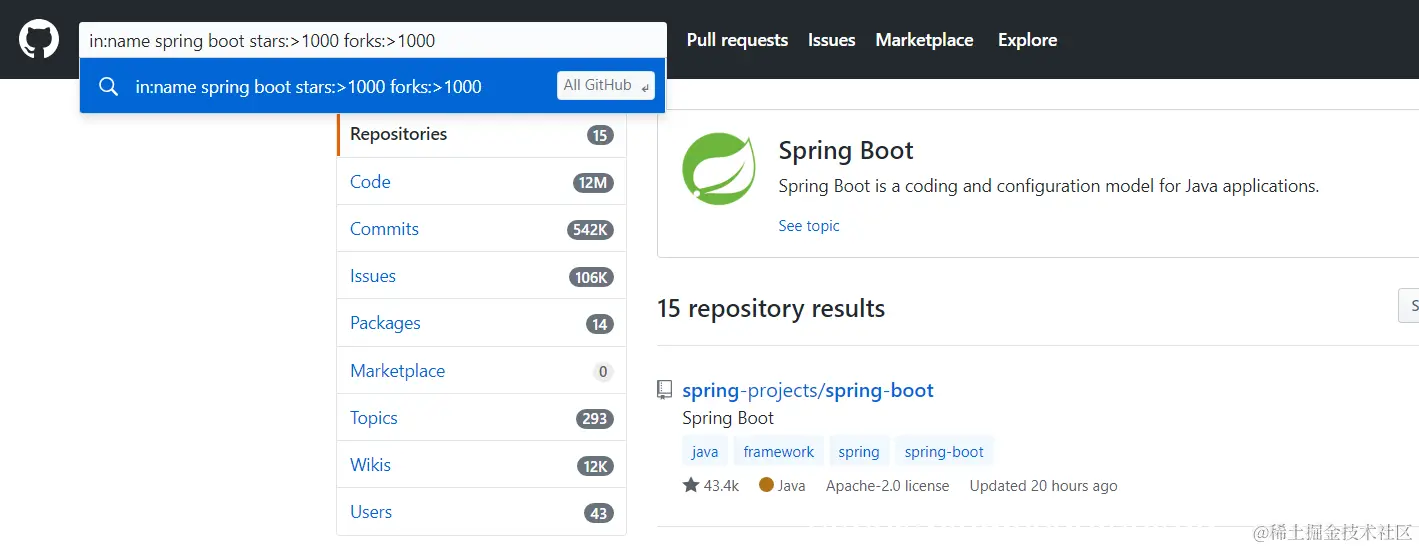Viewport: 1419px width, 549px height.
Task: Show Commits search results
Action: click(x=482, y=229)
